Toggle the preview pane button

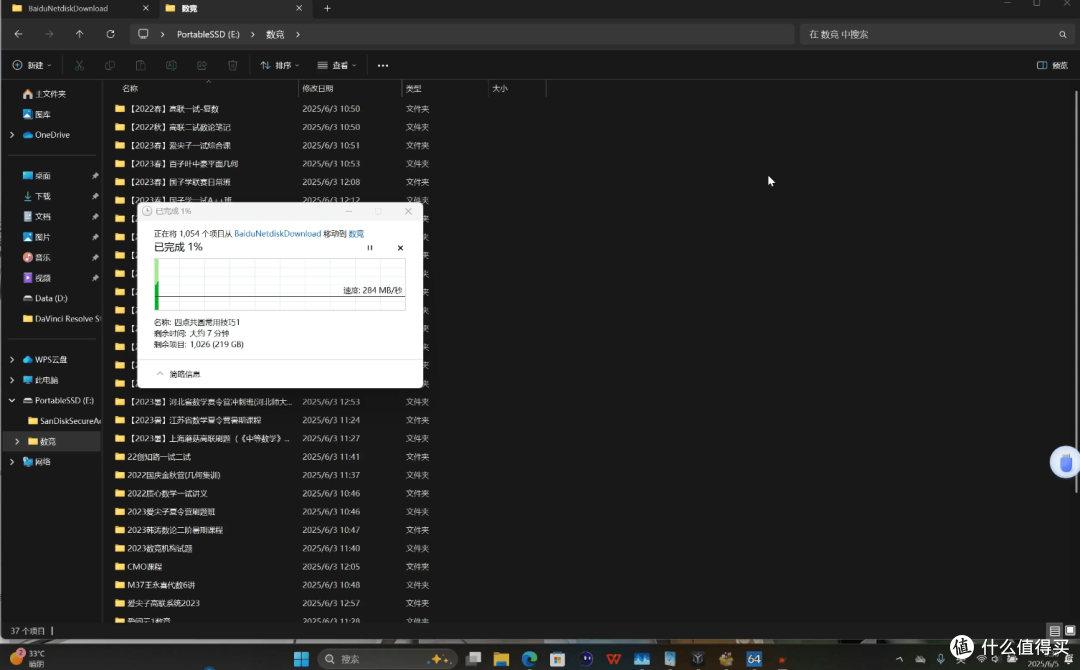coord(1052,65)
